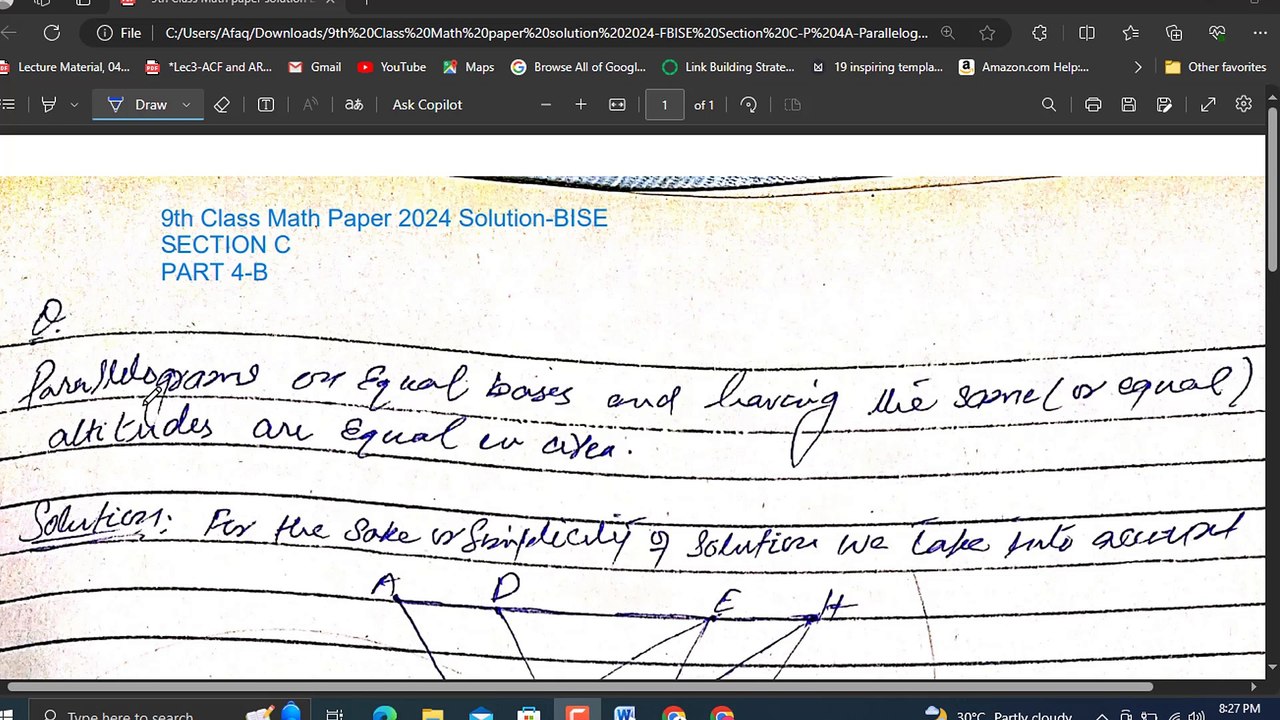The height and width of the screenshot is (720, 1280).
Task: Open Highlight tool color options dropdown
Action: click(74, 104)
